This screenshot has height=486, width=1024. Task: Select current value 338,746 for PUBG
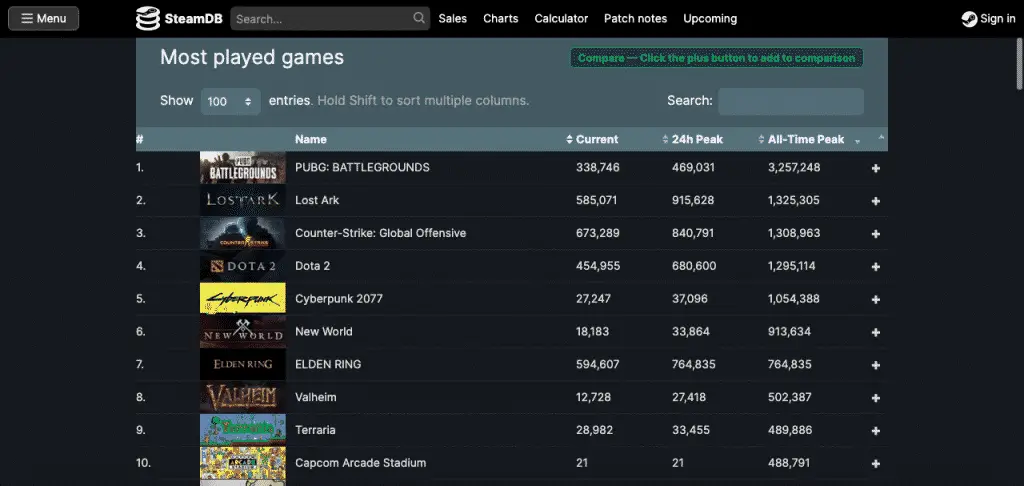tap(598, 167)
